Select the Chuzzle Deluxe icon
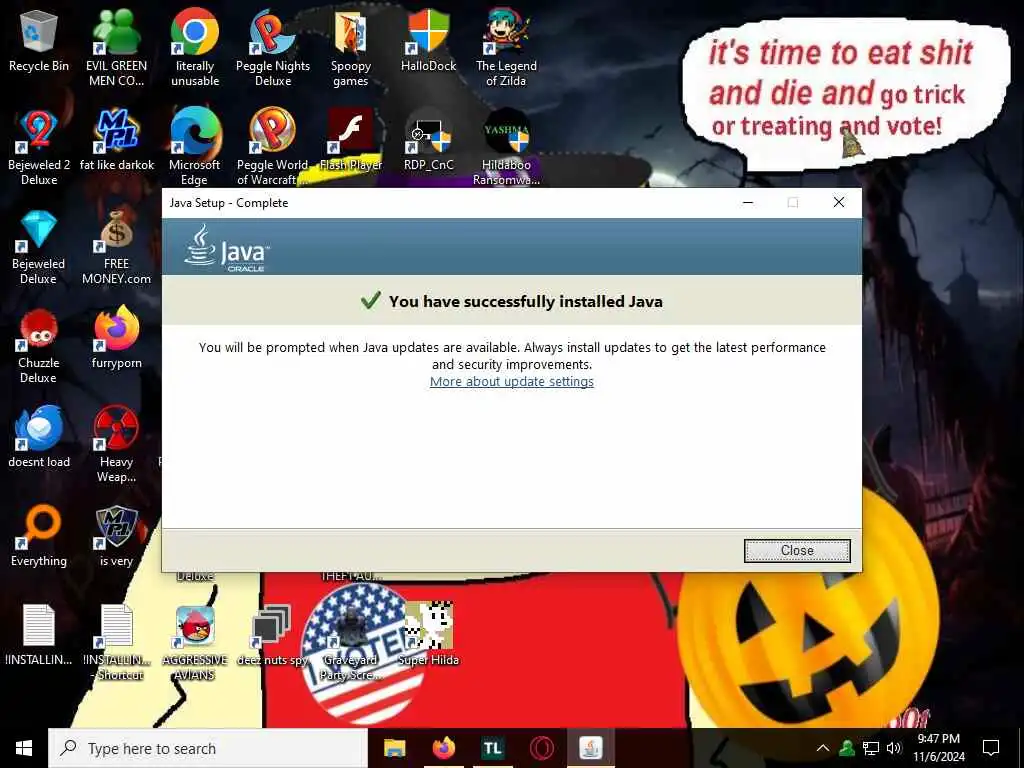 [x=39, y=345]
